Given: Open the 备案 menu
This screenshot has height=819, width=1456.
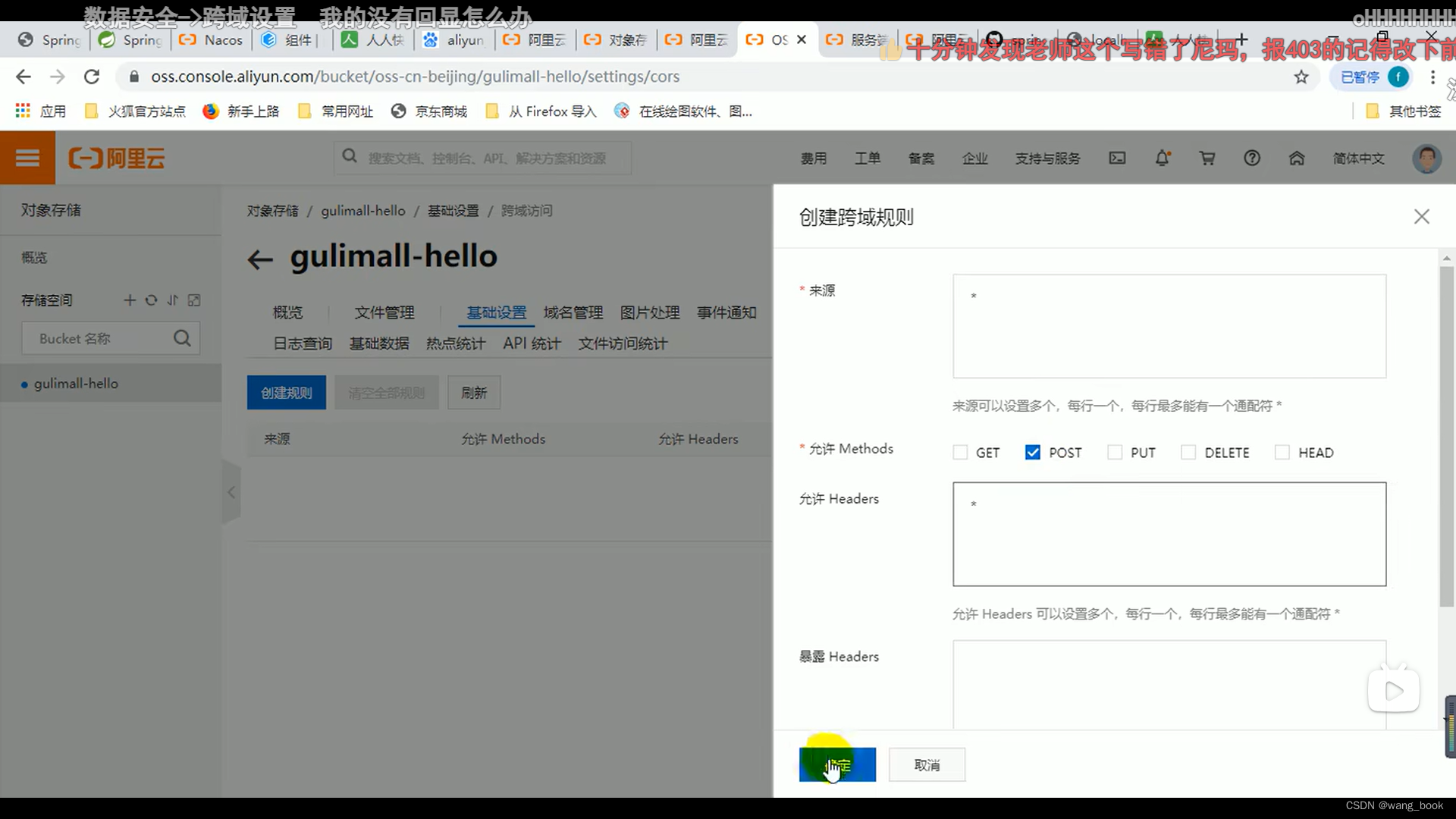Looking at the screenshot, I should pos(921,158).
